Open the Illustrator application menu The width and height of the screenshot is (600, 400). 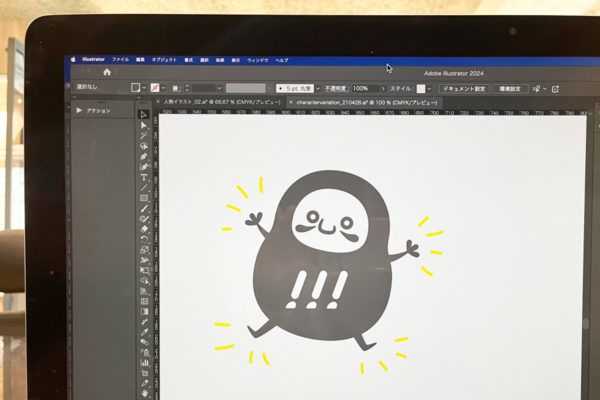[93, 59]
